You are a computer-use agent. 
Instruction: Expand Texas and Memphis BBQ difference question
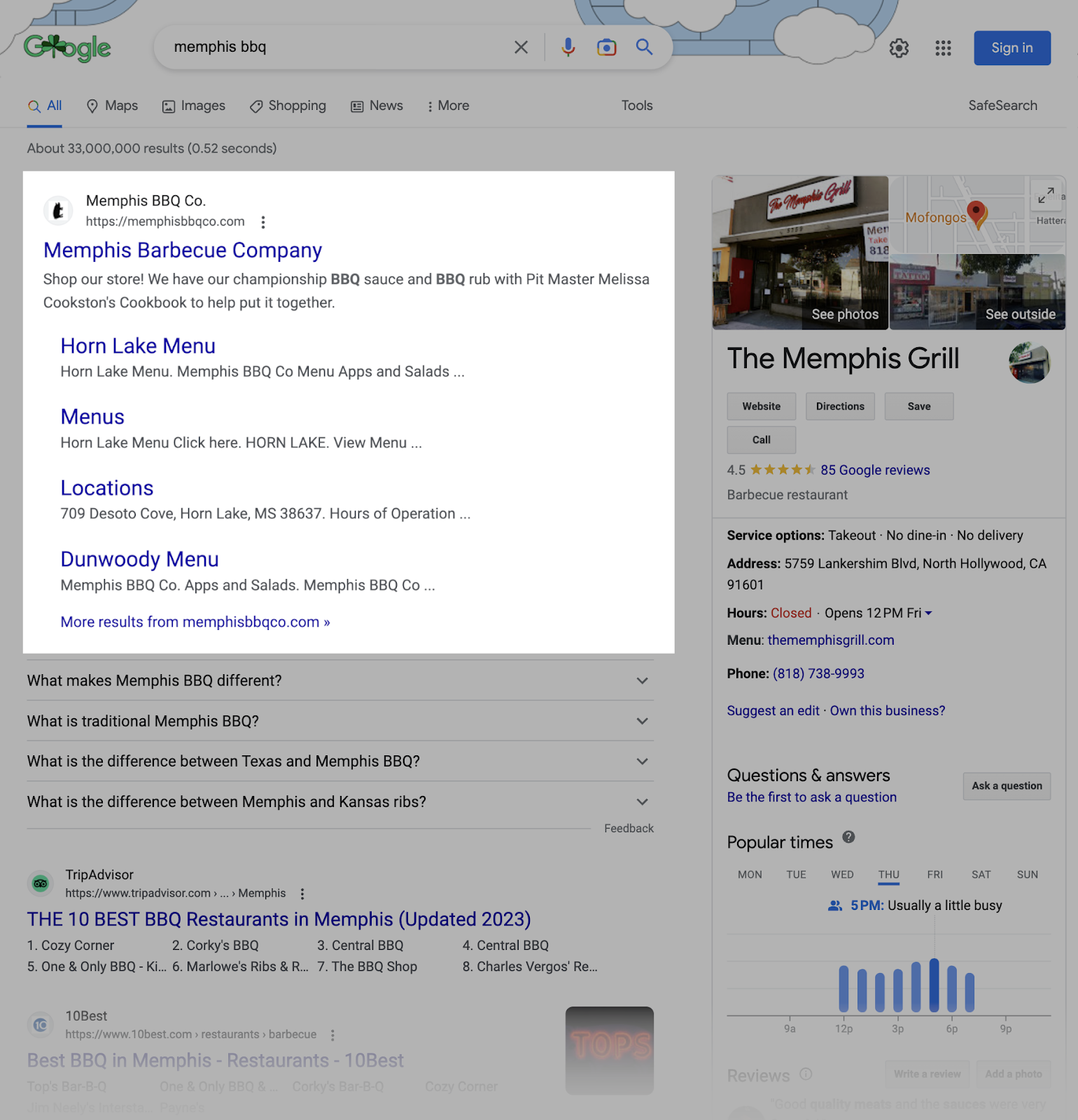coord(642,762)
